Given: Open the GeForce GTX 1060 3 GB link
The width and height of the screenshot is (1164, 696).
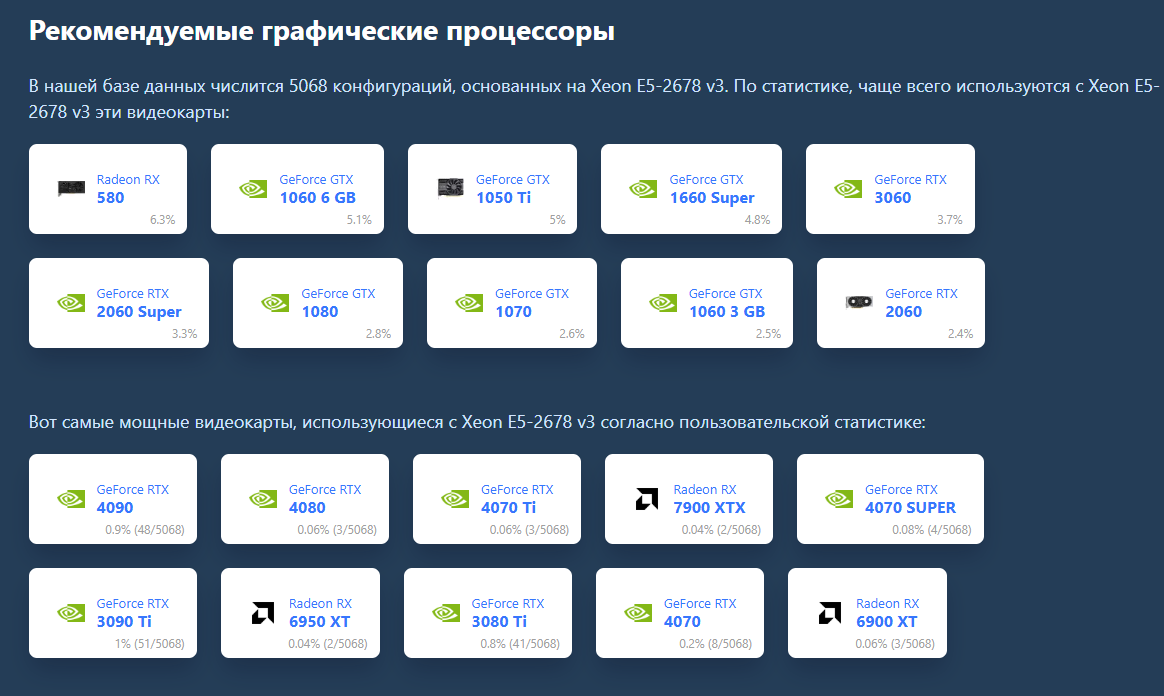Looking at the screenshot, I should pos(727,303).
